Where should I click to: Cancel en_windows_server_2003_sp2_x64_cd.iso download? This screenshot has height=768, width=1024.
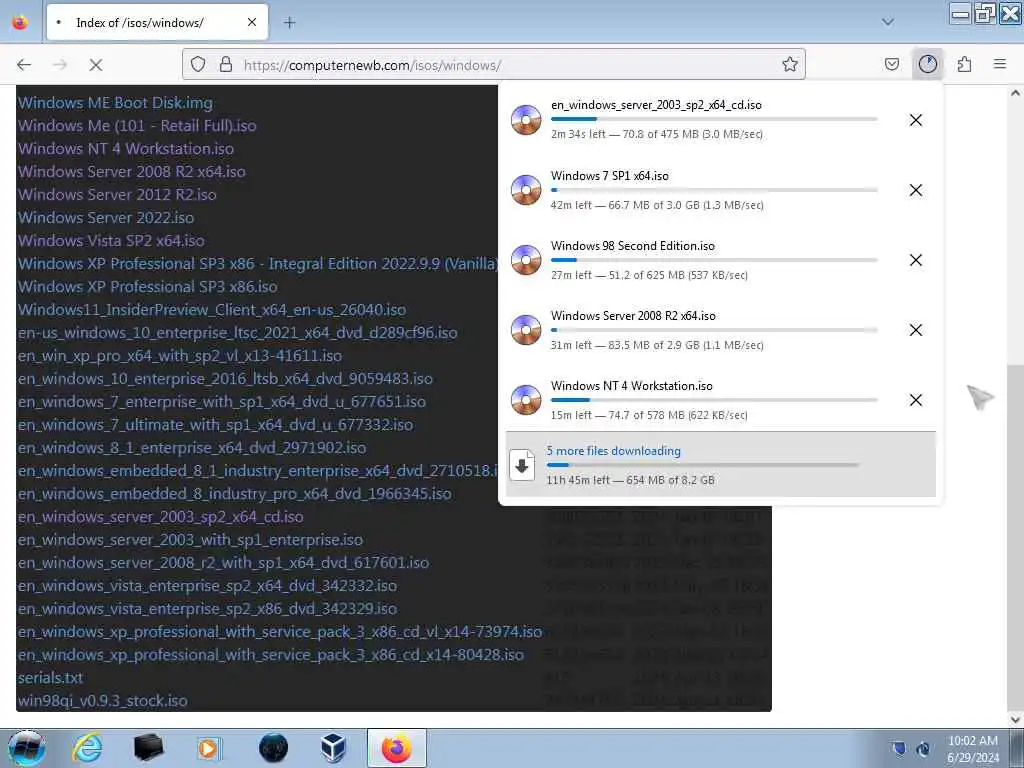coord(916,120)
